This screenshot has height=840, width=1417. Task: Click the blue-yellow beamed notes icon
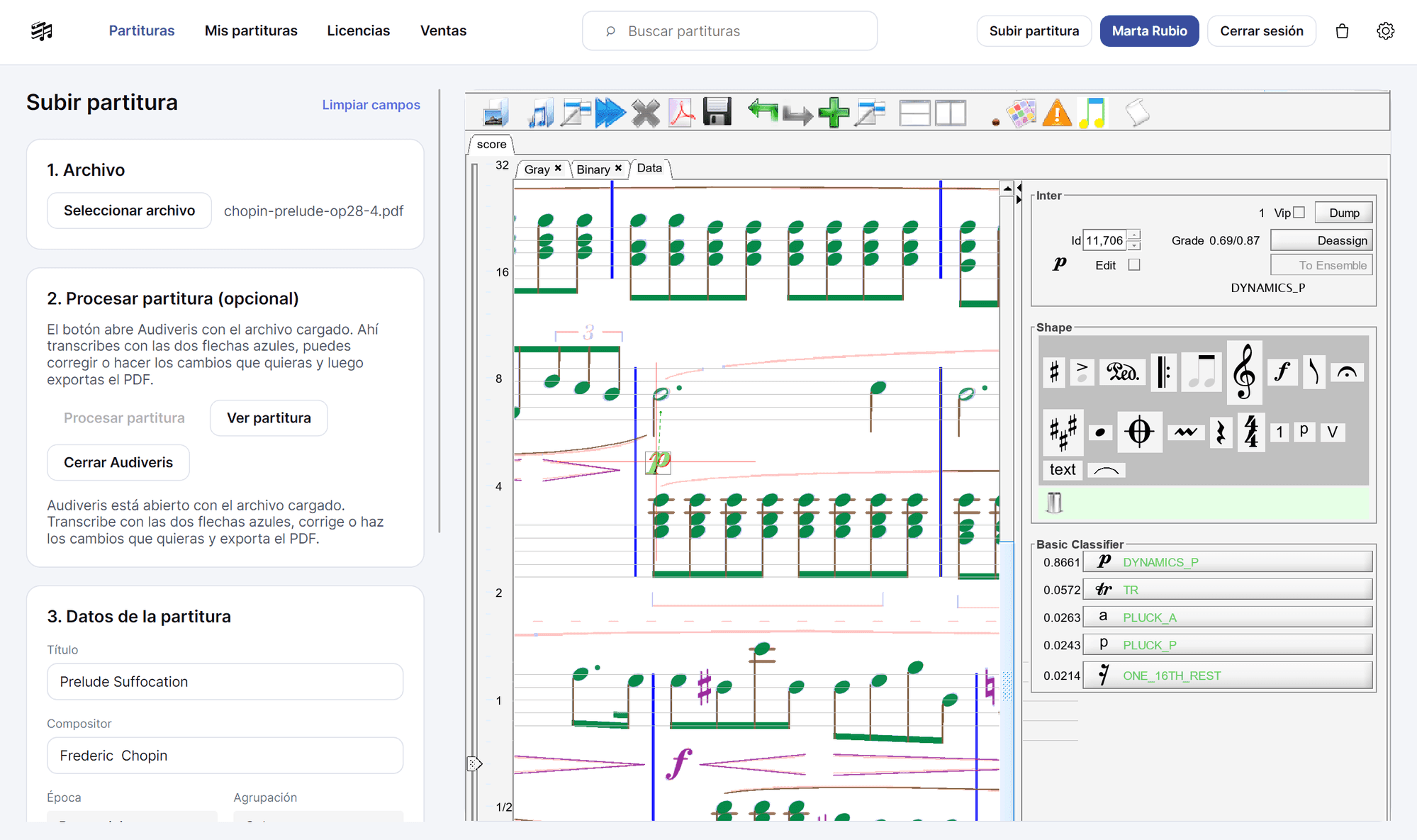pyautogui.click(x=1092, y=113)
